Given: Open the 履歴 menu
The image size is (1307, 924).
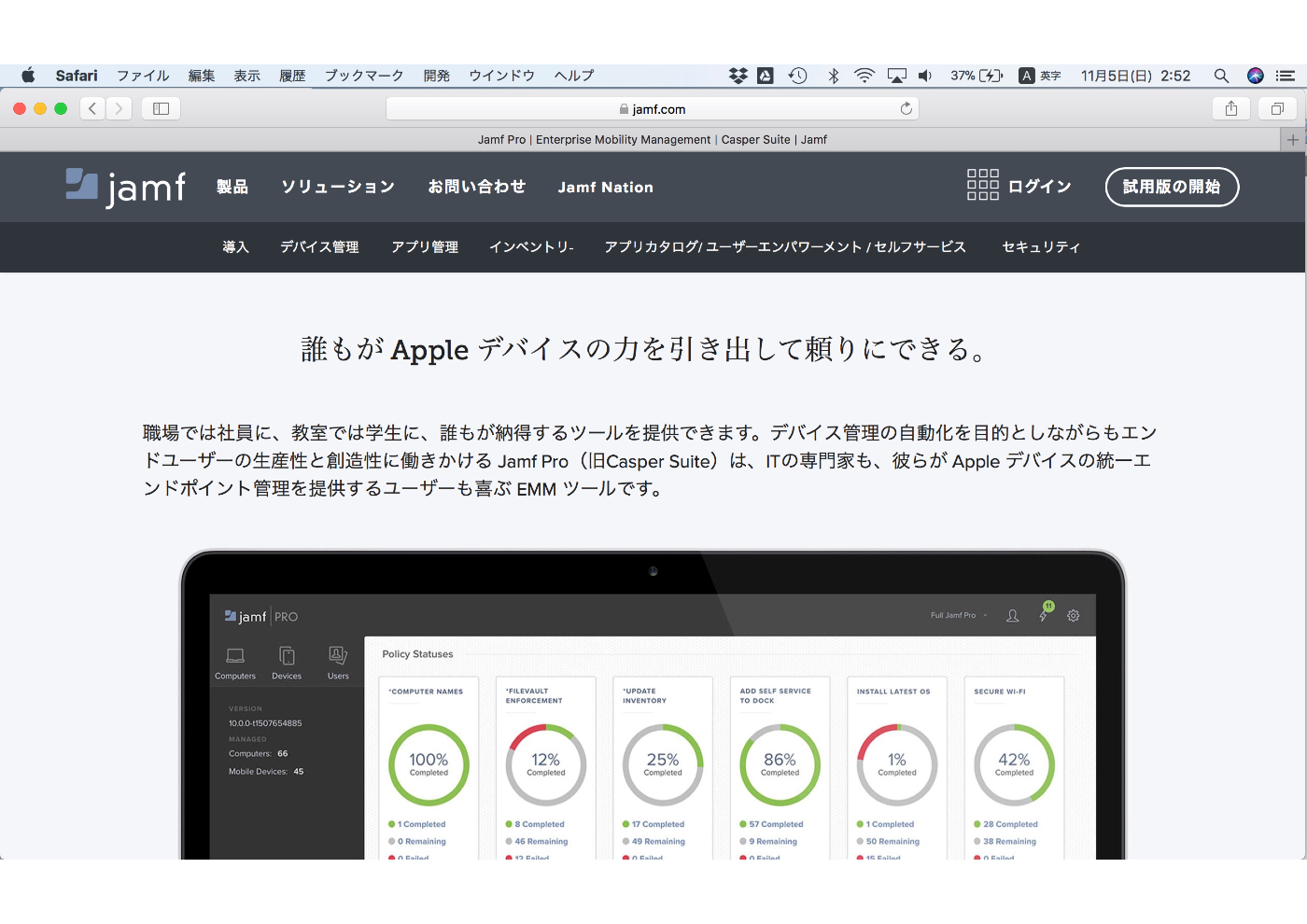Looking at the screenshot, I should coord(292,76).
